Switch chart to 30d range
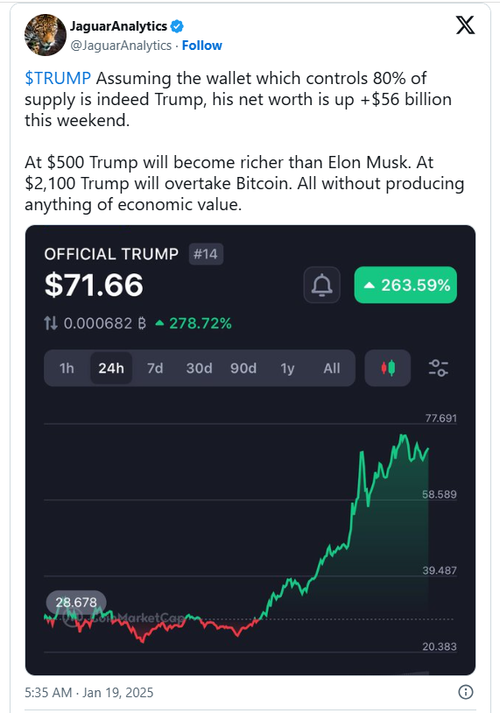 (x=199, y=368)
